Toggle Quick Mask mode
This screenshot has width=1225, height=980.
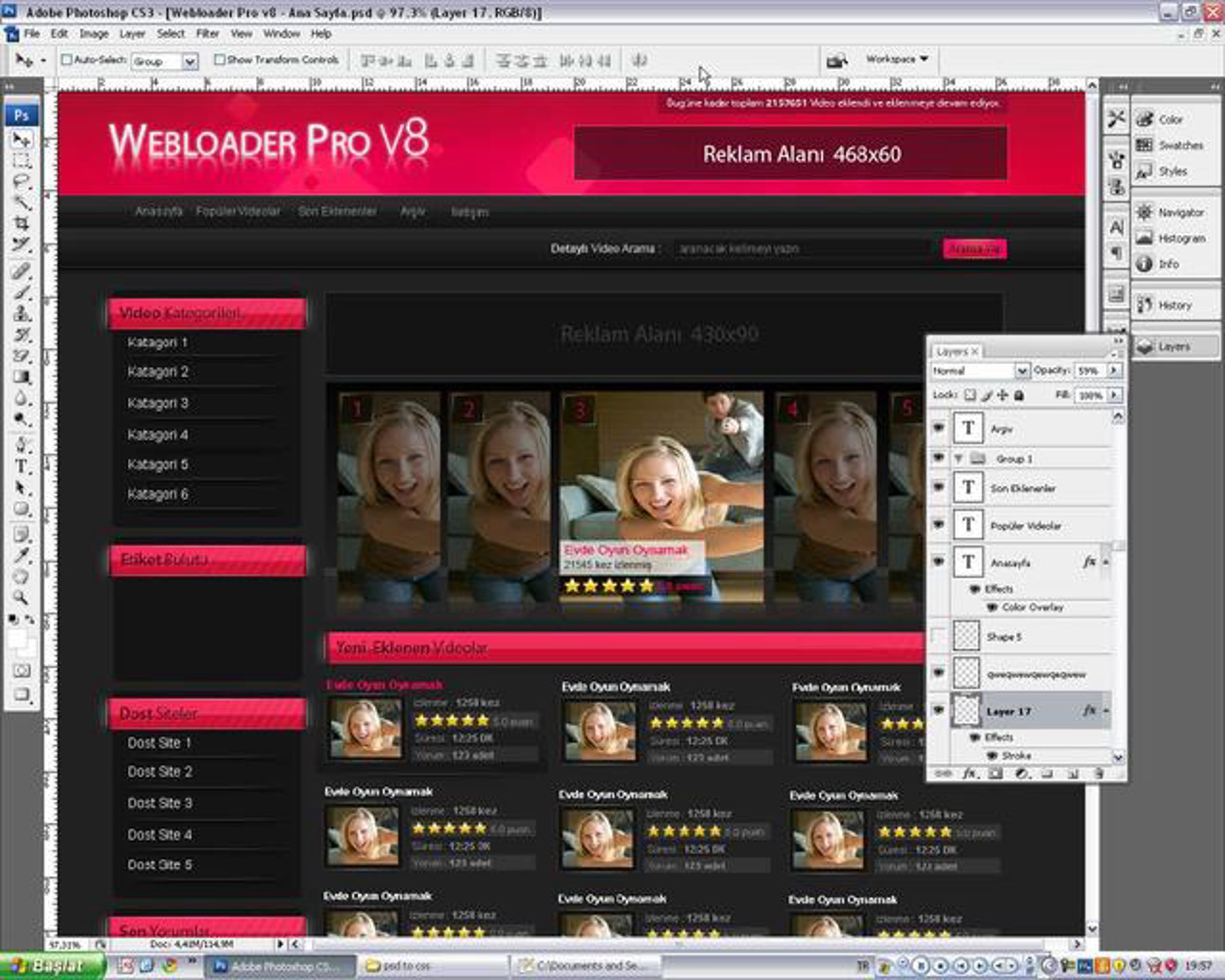21,671
